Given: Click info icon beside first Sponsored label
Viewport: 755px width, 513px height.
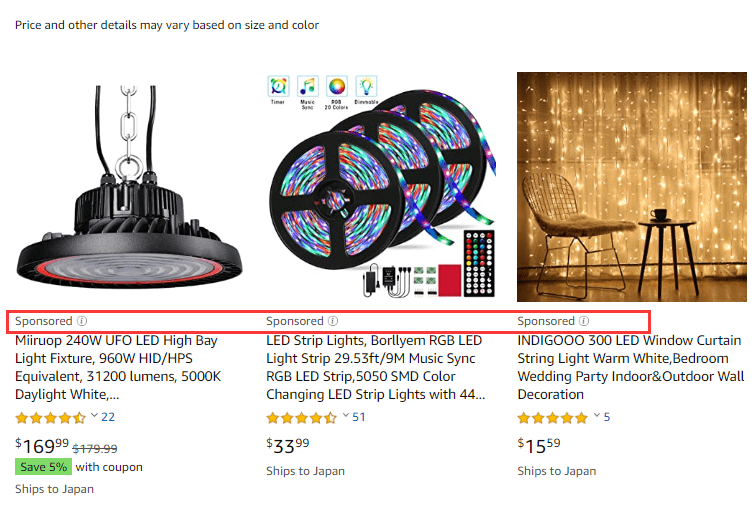Looking at the screenshot, I should [82, 321].
